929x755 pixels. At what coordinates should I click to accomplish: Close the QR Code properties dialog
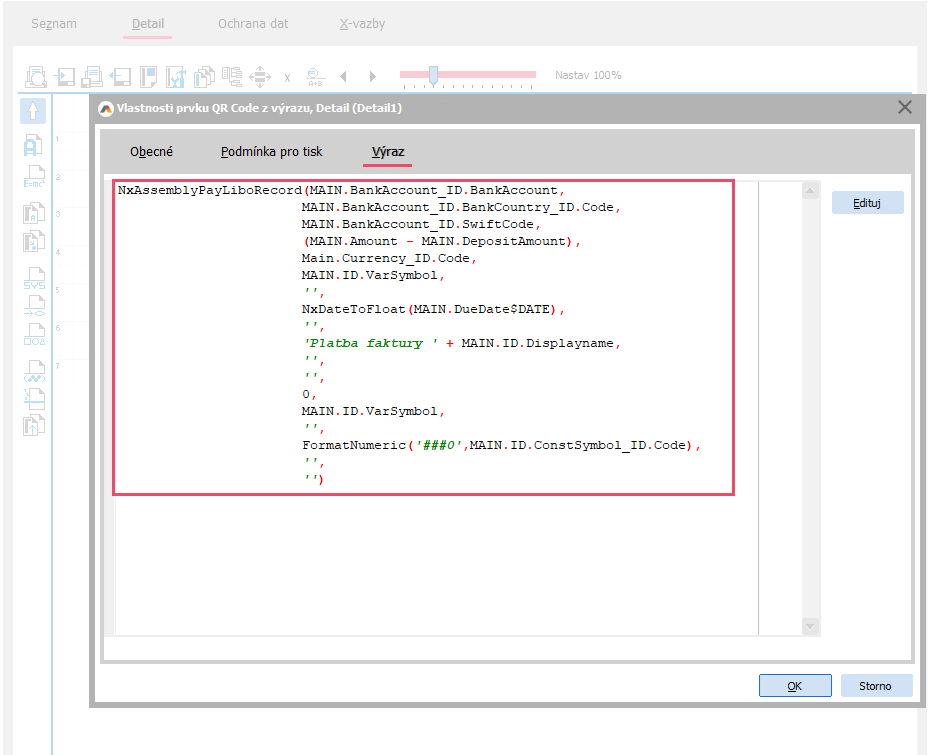point(905,107)
